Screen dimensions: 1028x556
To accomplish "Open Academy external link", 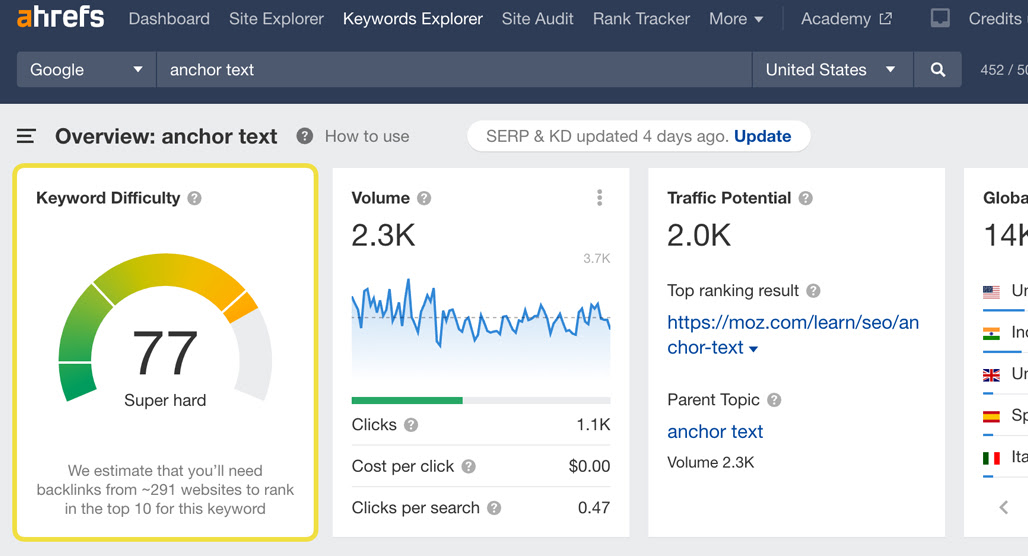I will 846,19.
